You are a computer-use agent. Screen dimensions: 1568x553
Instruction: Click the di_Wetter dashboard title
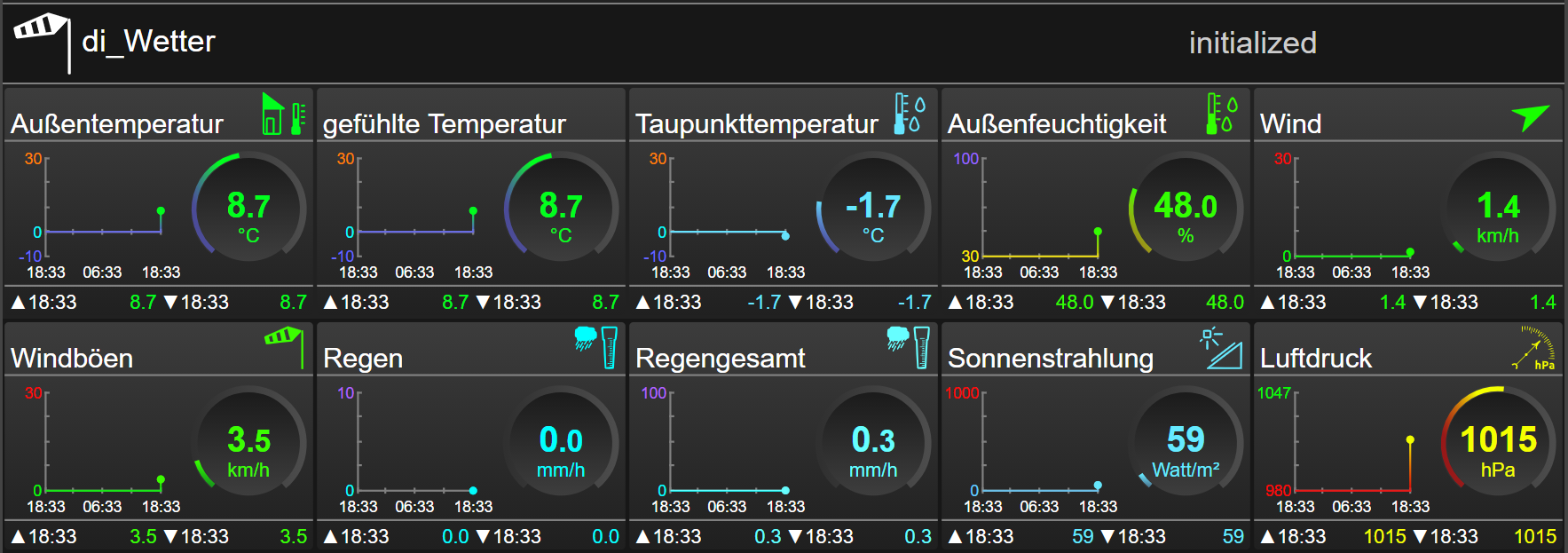pos(148,42)
